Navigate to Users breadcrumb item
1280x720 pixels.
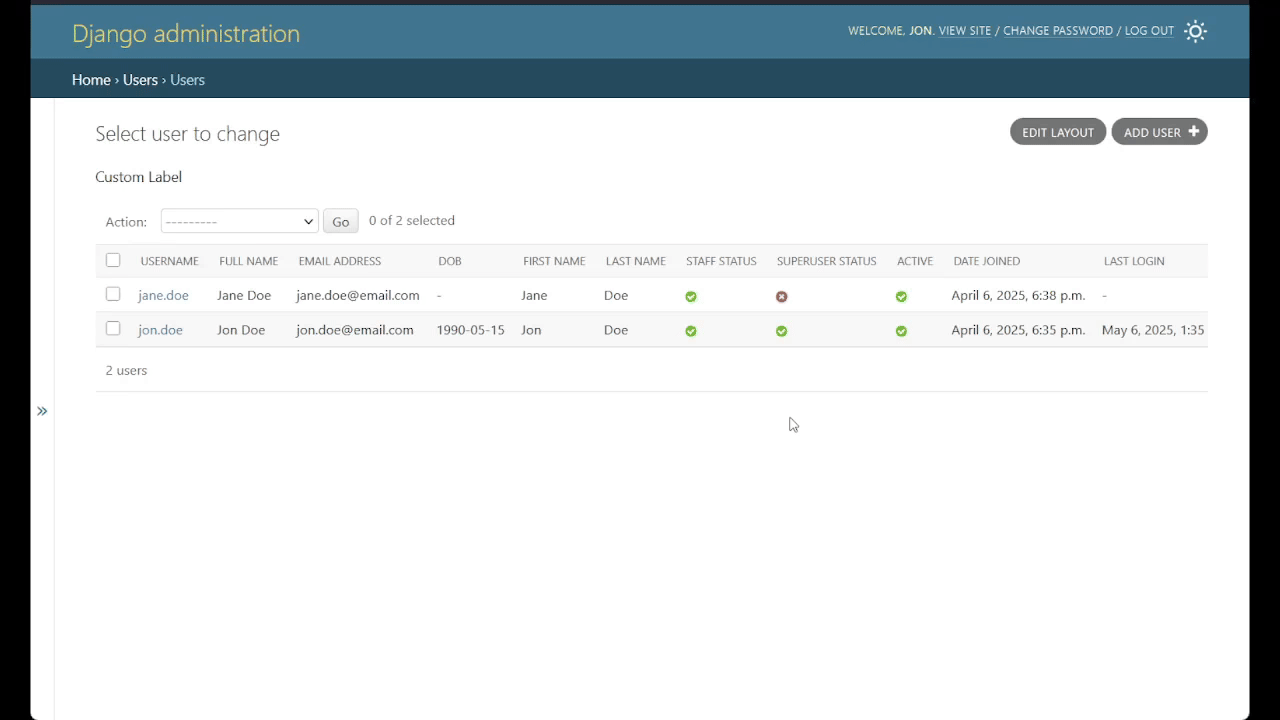pyautogui.click(x=140, y=80)
